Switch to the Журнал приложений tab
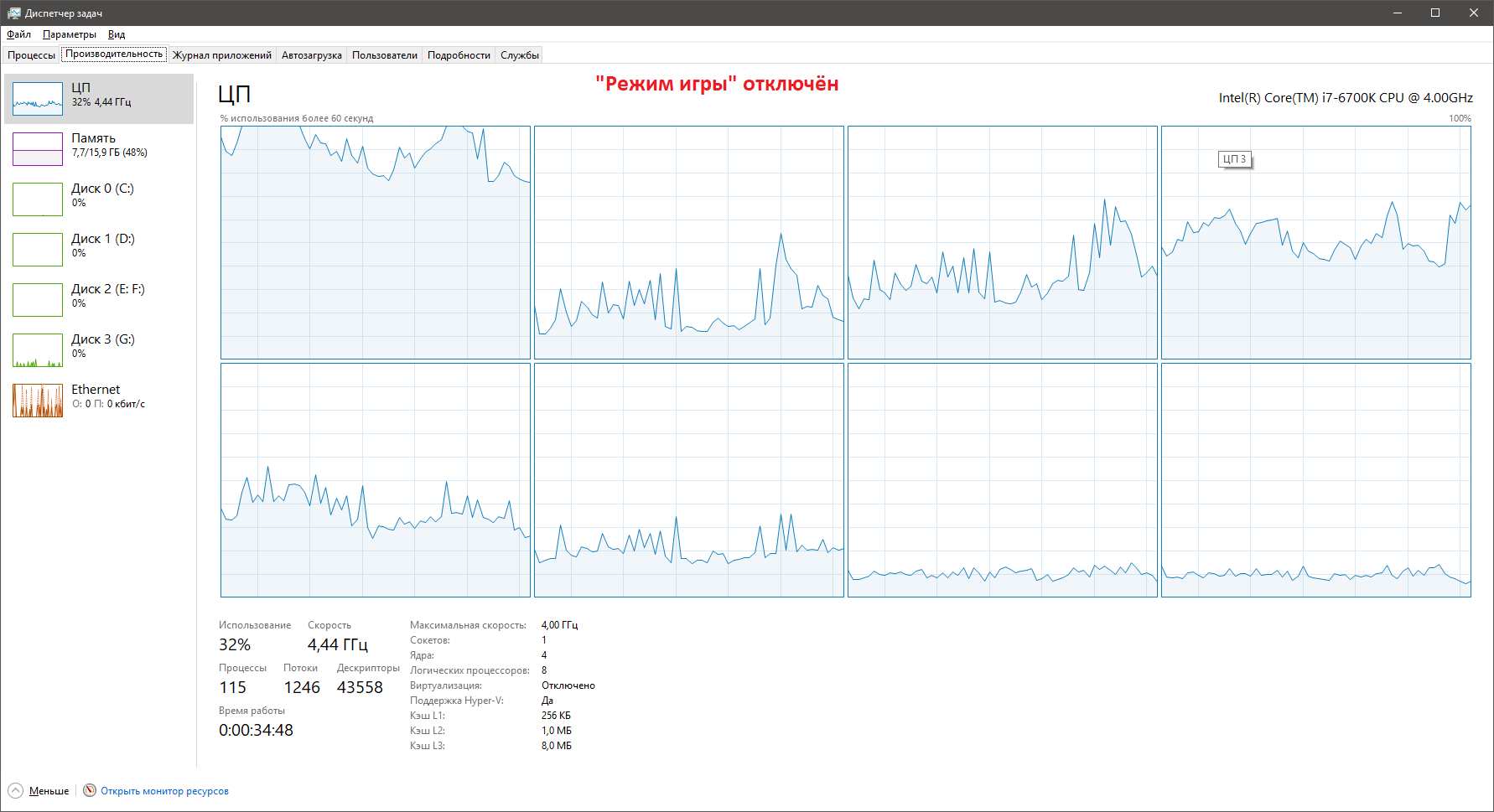 [x=222, y=55]
